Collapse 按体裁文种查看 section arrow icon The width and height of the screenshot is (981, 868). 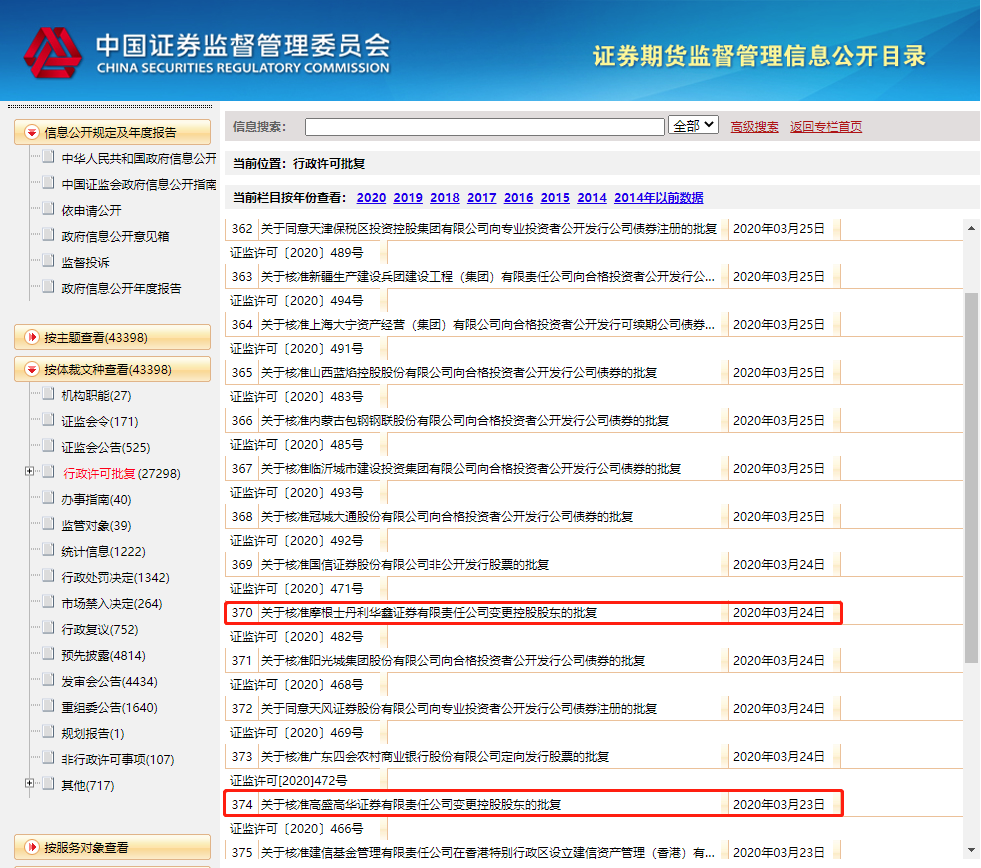(32, 369)
